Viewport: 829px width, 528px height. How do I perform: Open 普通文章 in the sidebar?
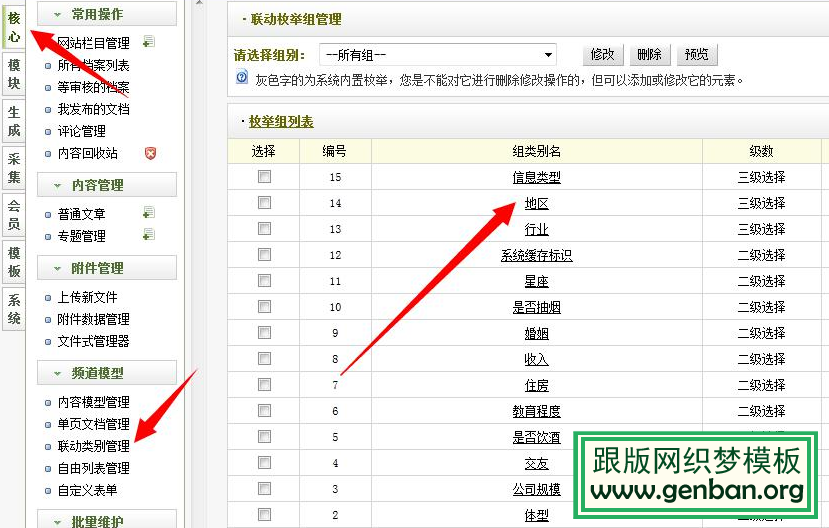click(81, 214)
